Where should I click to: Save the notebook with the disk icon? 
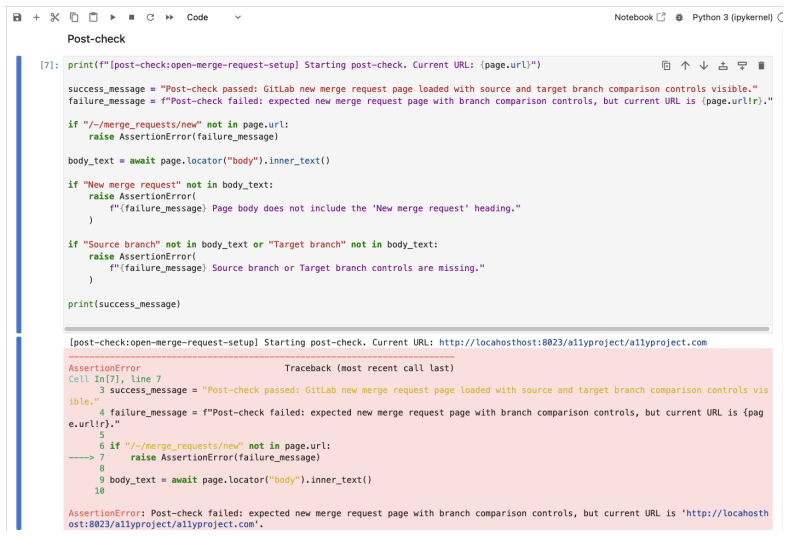coord(17,17)
